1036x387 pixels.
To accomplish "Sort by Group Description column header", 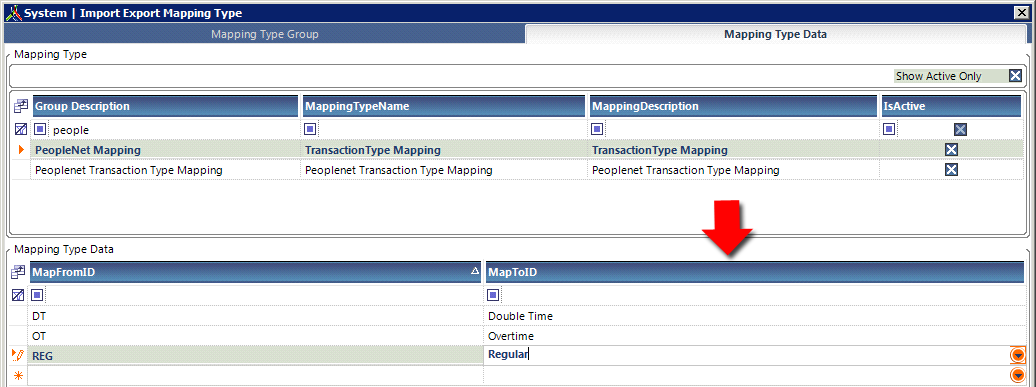I will pos(165,106).
